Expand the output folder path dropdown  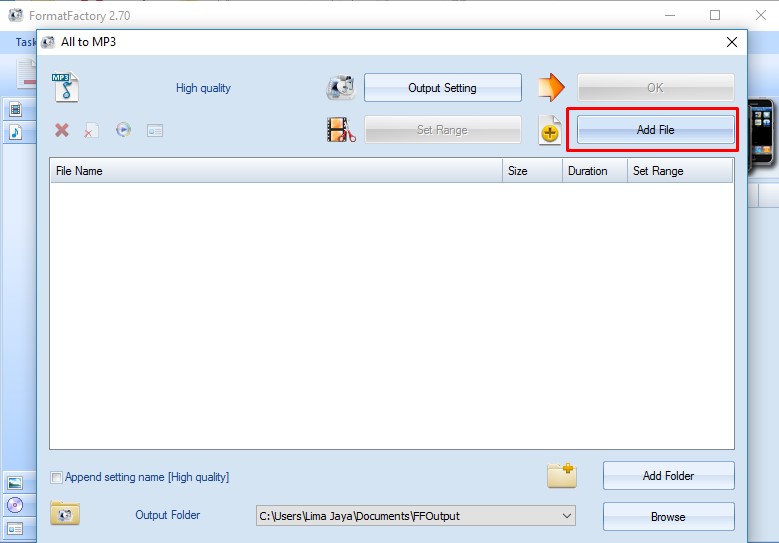click(x=566, y=516)
